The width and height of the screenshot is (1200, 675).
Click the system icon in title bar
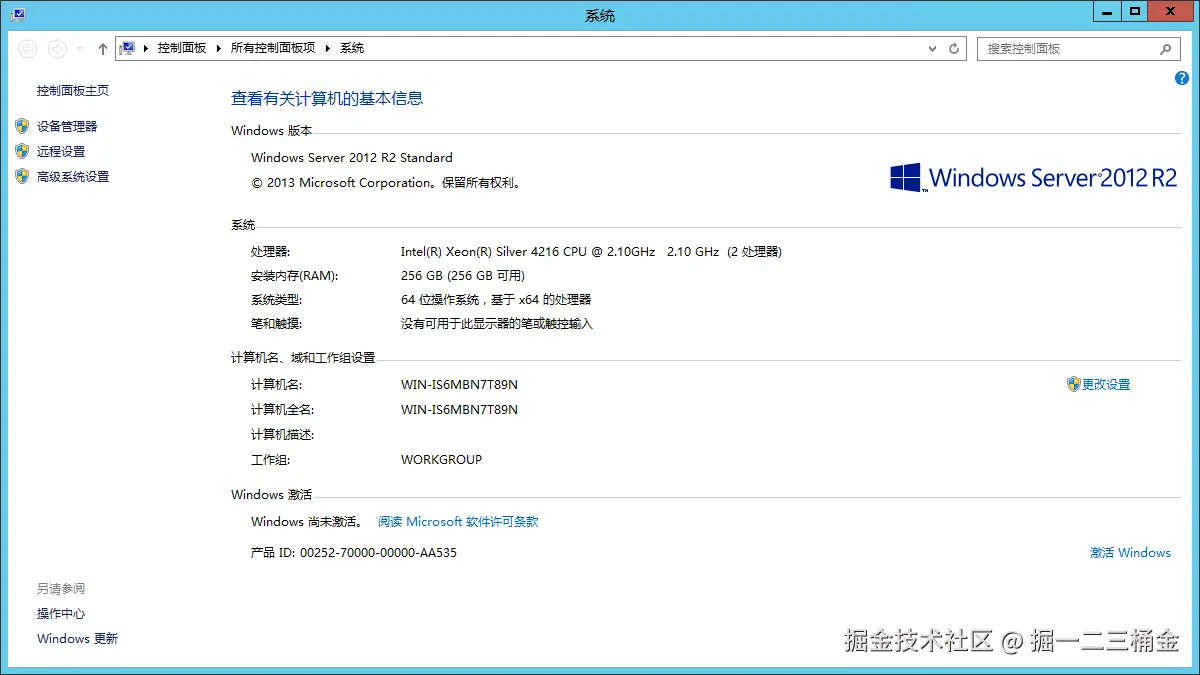pos(19,13)
